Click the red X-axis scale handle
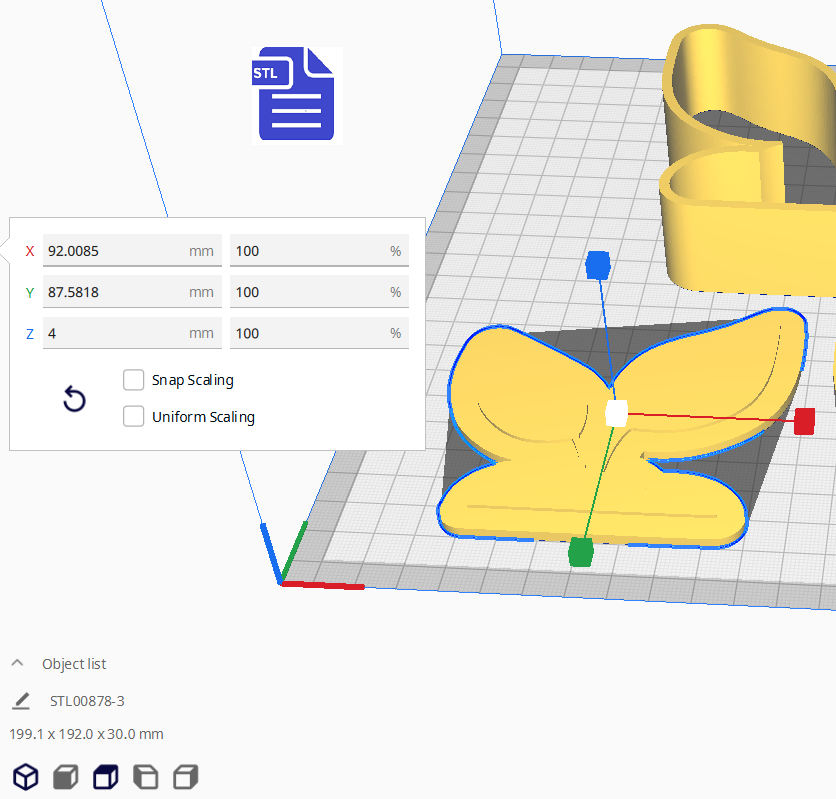The image size is (836, 799). (x=804, y=421)
